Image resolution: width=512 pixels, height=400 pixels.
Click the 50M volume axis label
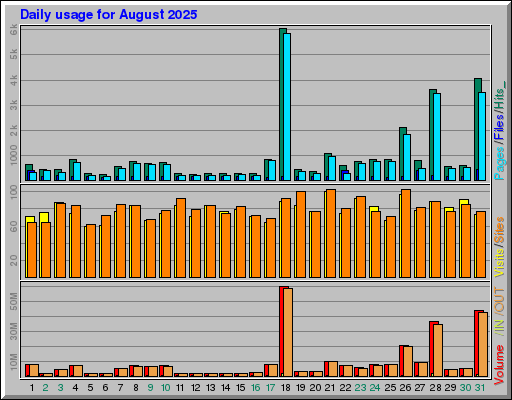(14, 301)
